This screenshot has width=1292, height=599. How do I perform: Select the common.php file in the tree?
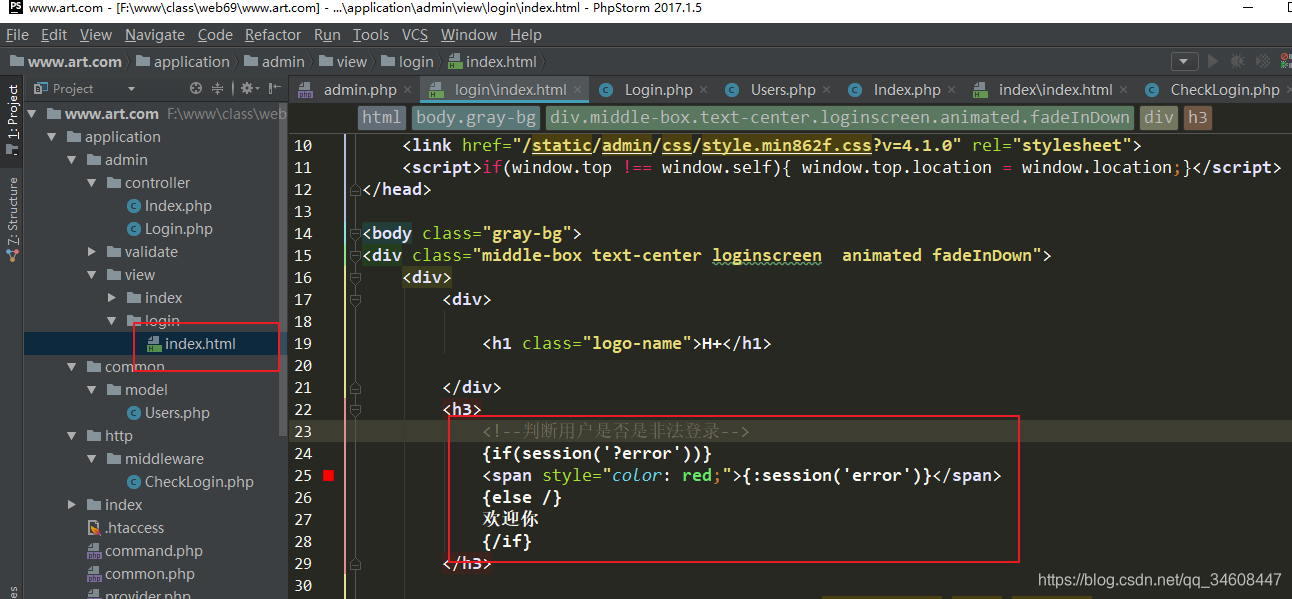pos(149,574)
